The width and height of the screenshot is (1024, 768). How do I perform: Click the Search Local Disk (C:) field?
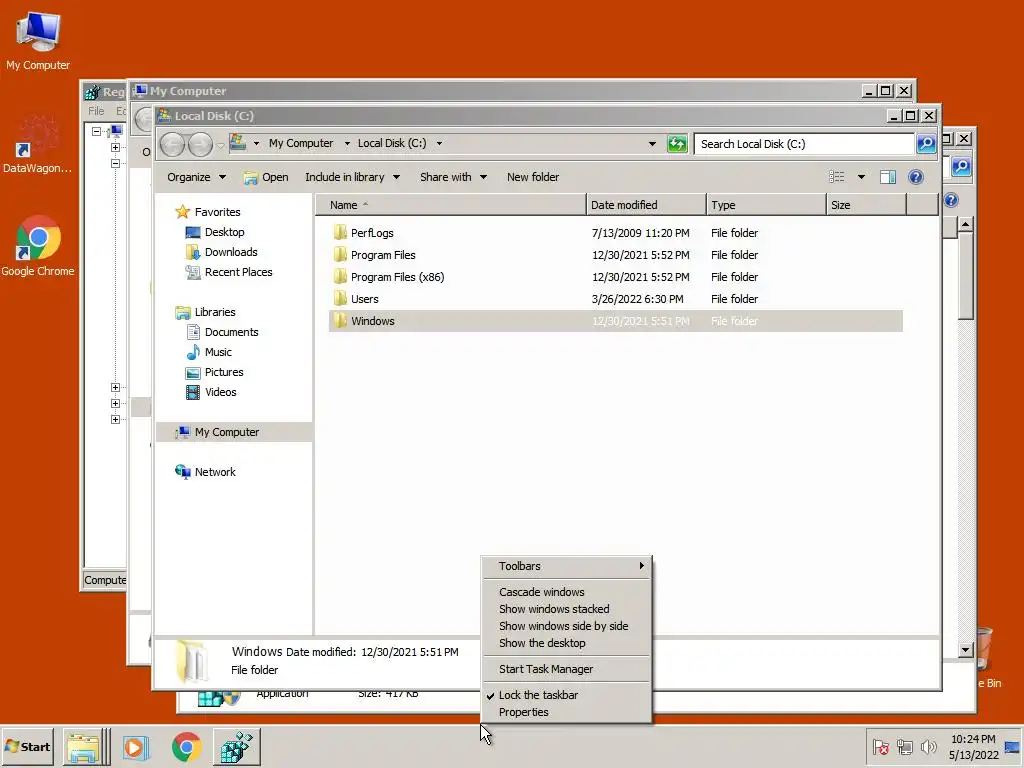tap(804, 144)
